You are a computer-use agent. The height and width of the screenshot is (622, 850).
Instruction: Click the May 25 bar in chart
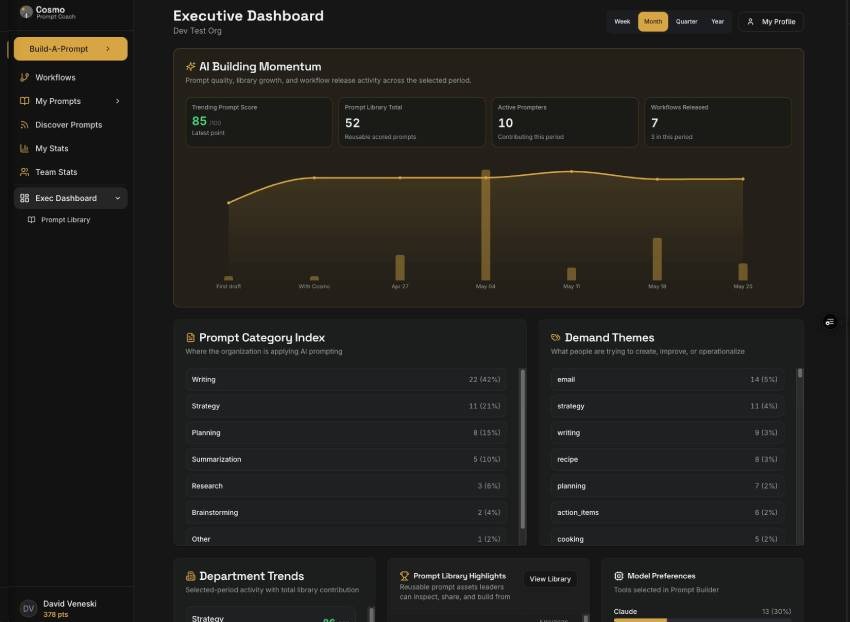click(743, 272)
